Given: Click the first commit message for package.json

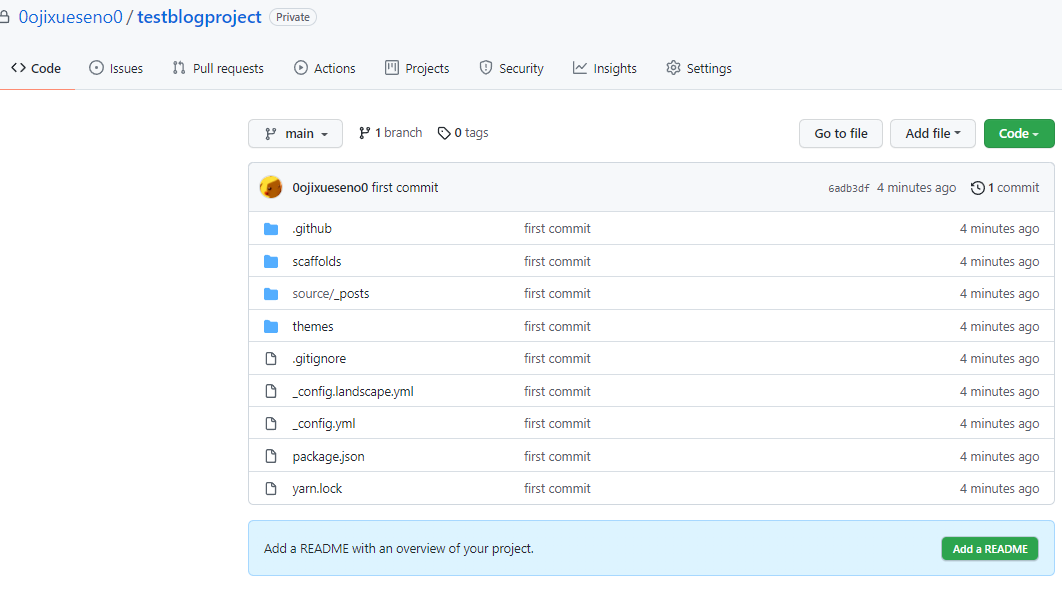Looking at the screenshot, I should click(557, 456).
